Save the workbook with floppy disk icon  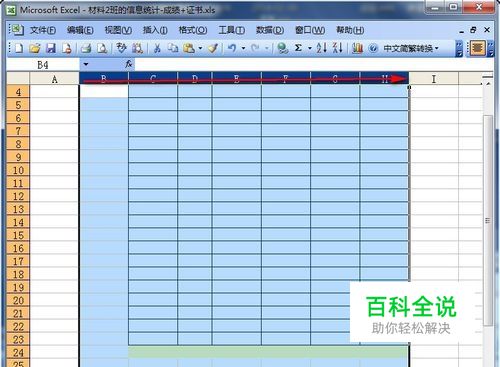point(51,48)
